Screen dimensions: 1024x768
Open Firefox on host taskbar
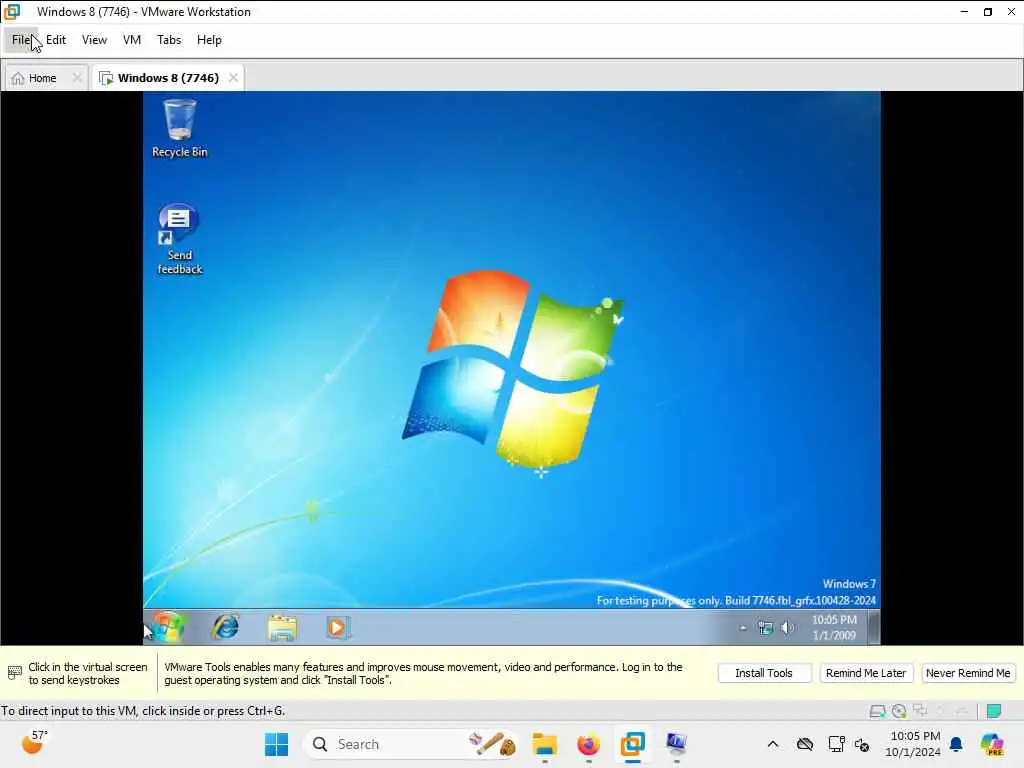(x=588, y=744)
